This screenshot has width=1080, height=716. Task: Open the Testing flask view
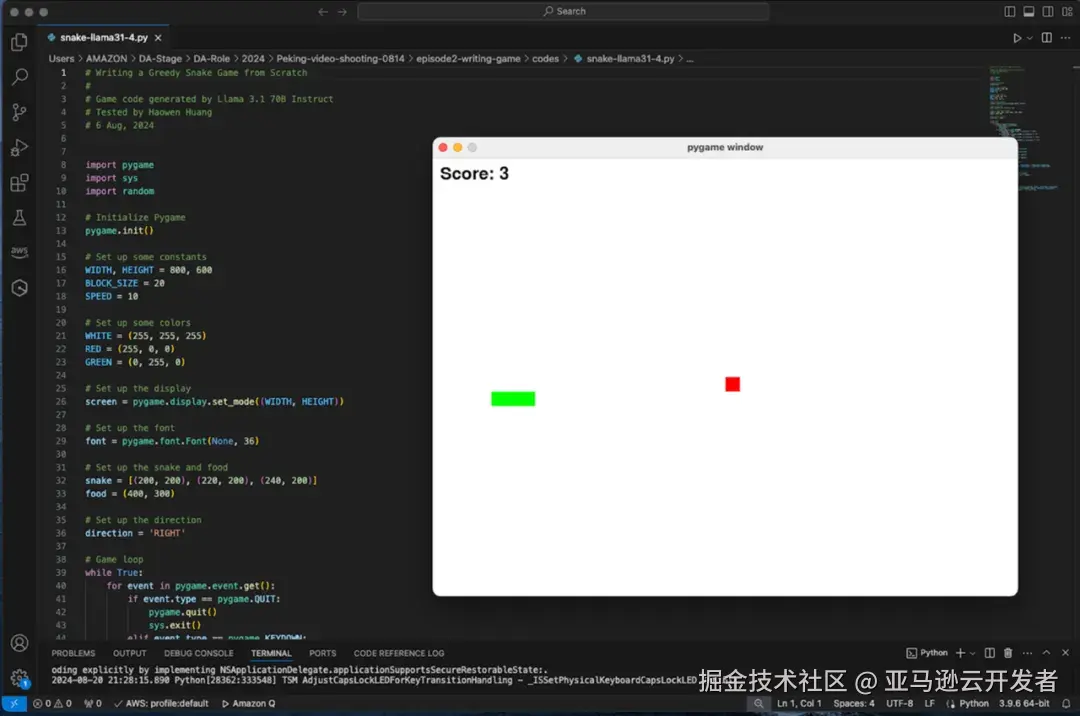pyautogui.click(x=19, y=218)
